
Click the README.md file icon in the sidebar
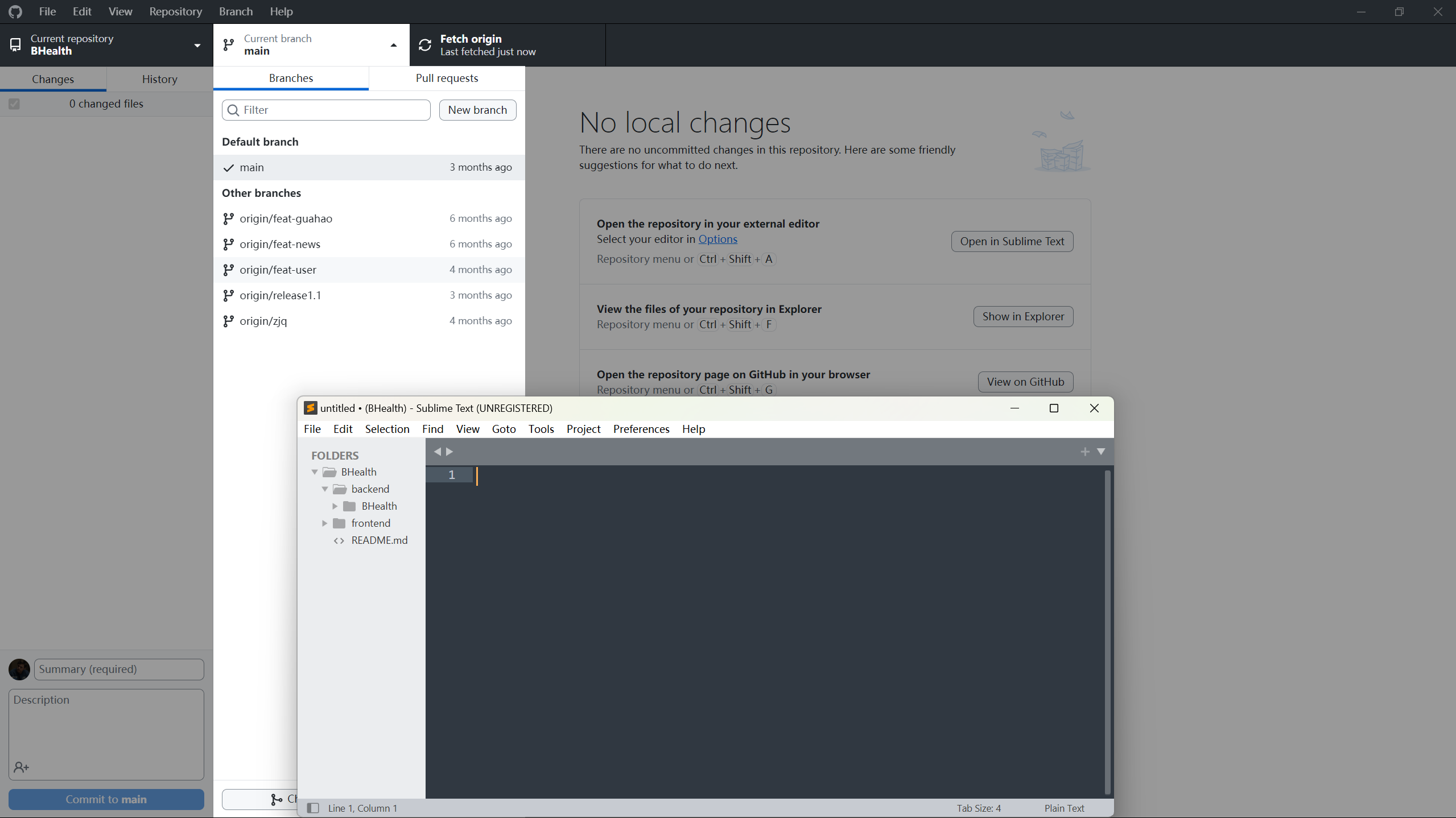click(339, 540)
